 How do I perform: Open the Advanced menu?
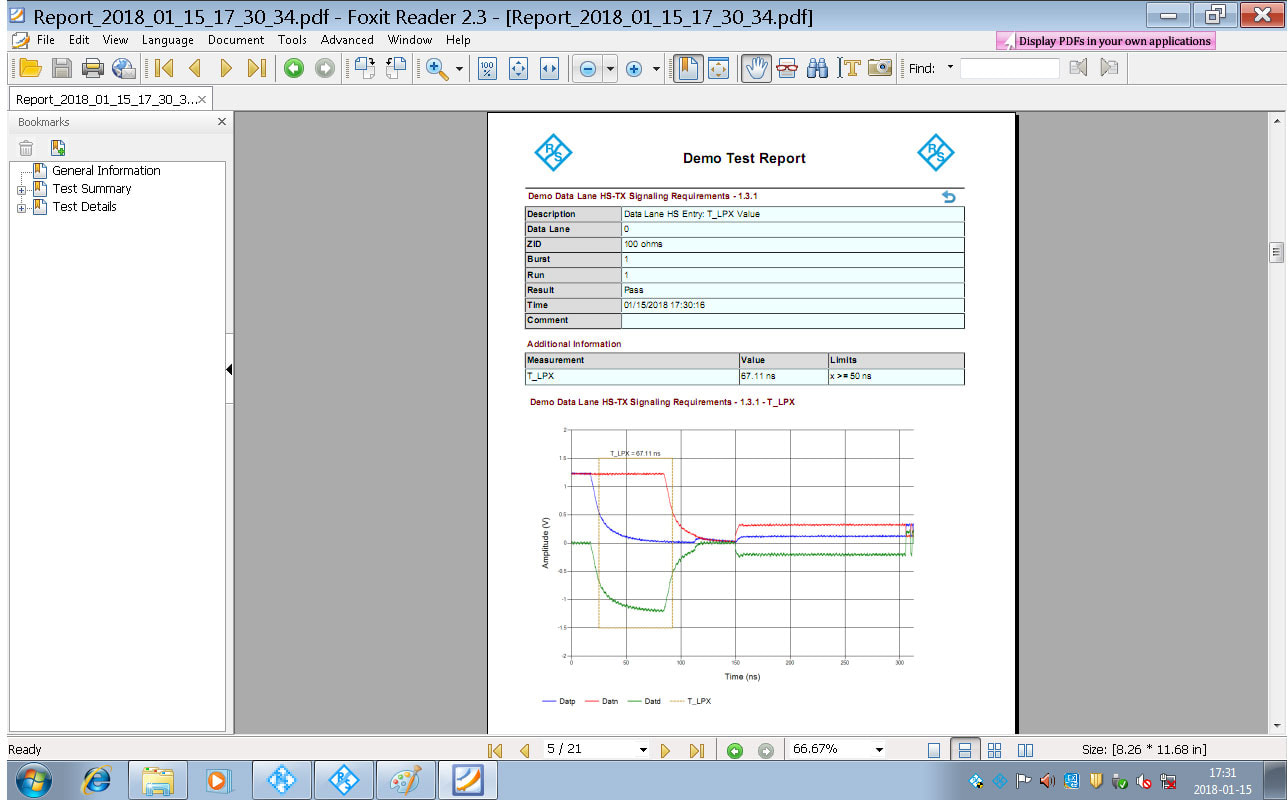[x=347, y=40]
